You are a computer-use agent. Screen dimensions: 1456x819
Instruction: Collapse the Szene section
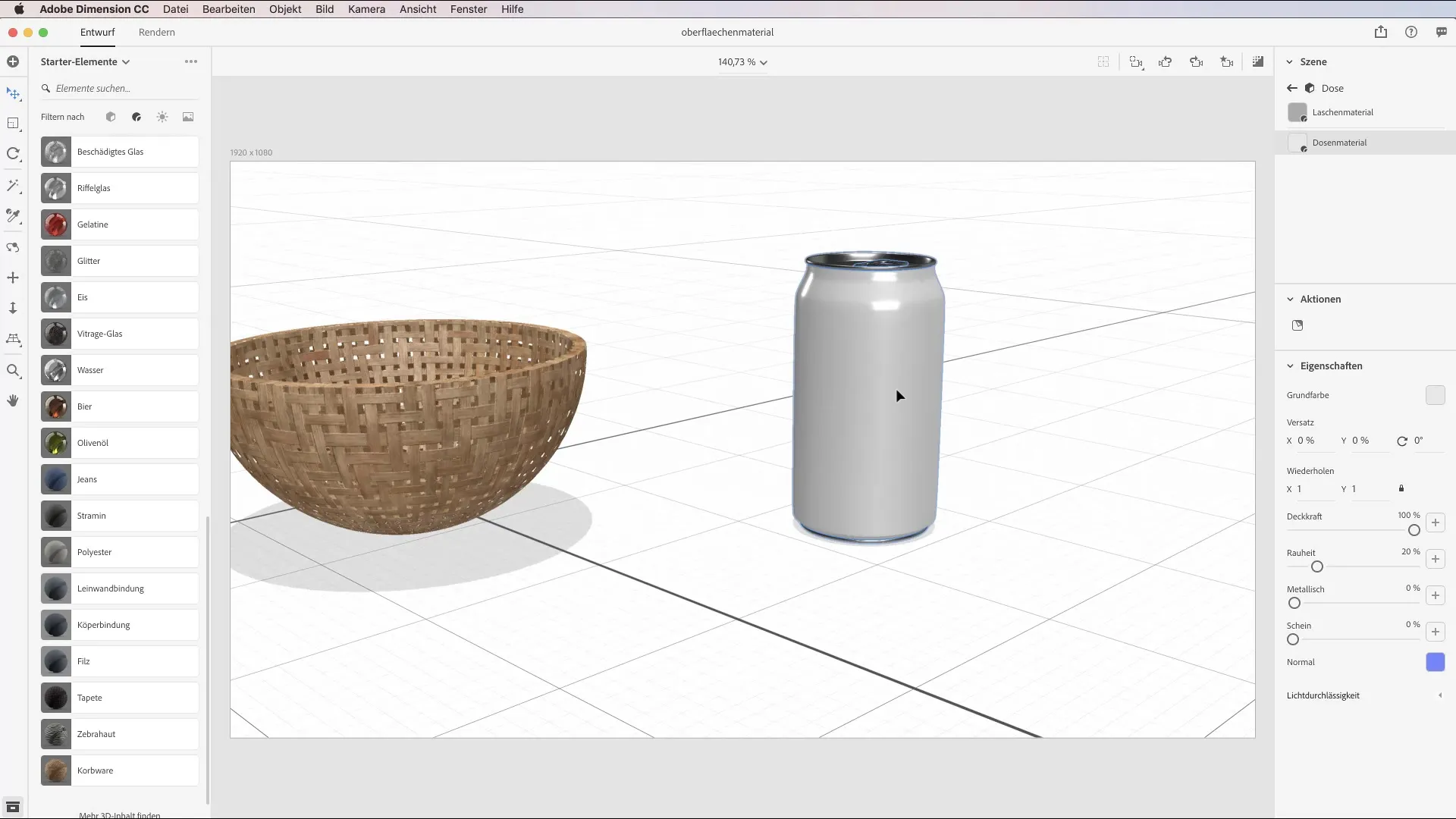(1290, 61)
